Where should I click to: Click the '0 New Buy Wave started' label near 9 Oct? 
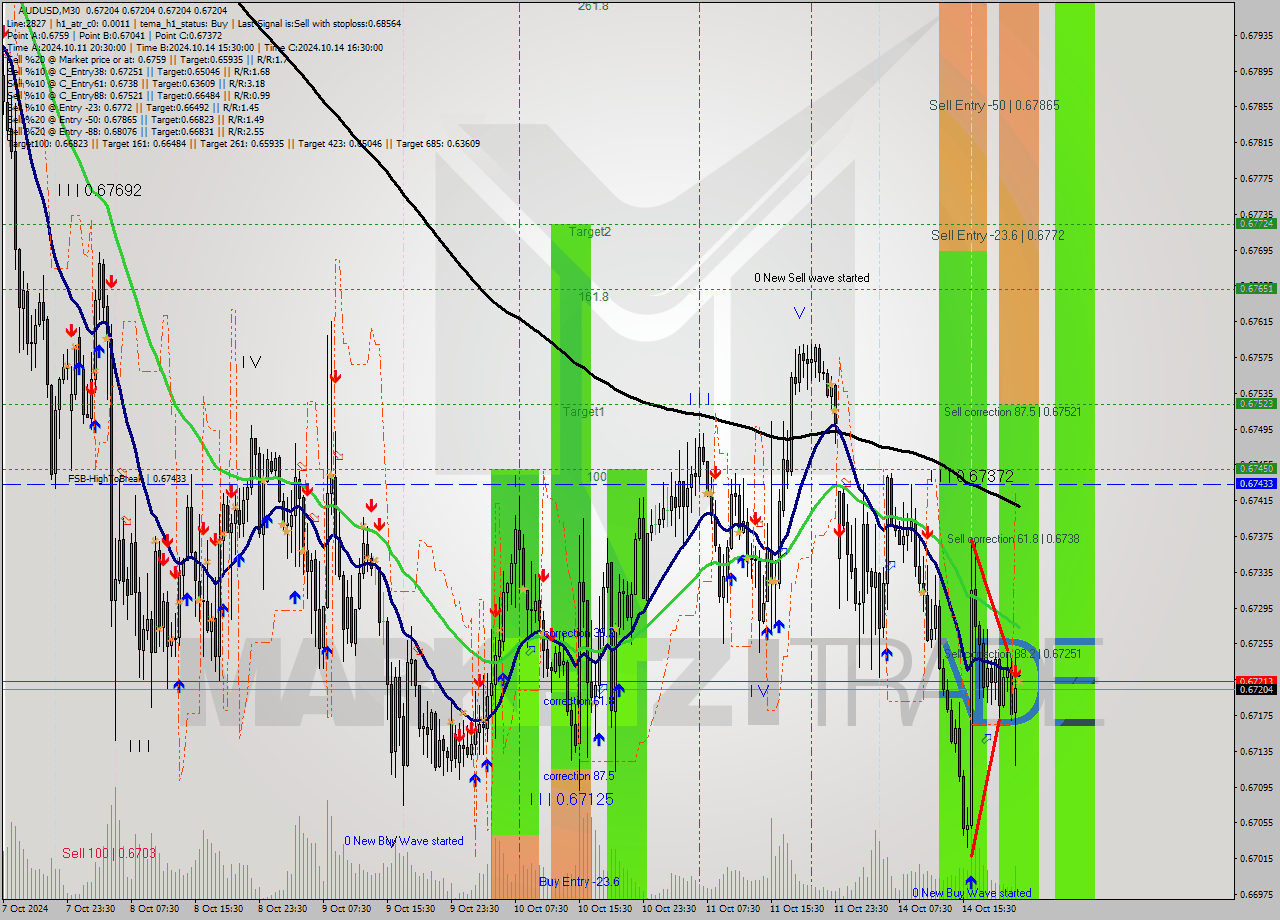coord(404,841)
